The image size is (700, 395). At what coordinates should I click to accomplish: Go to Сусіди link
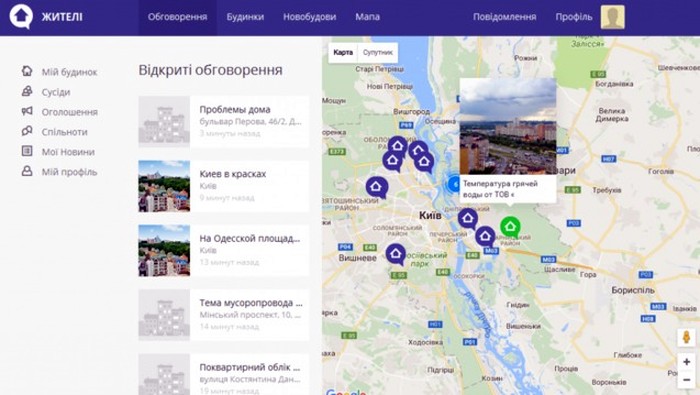pyautogui.click(x=56, y=92)
